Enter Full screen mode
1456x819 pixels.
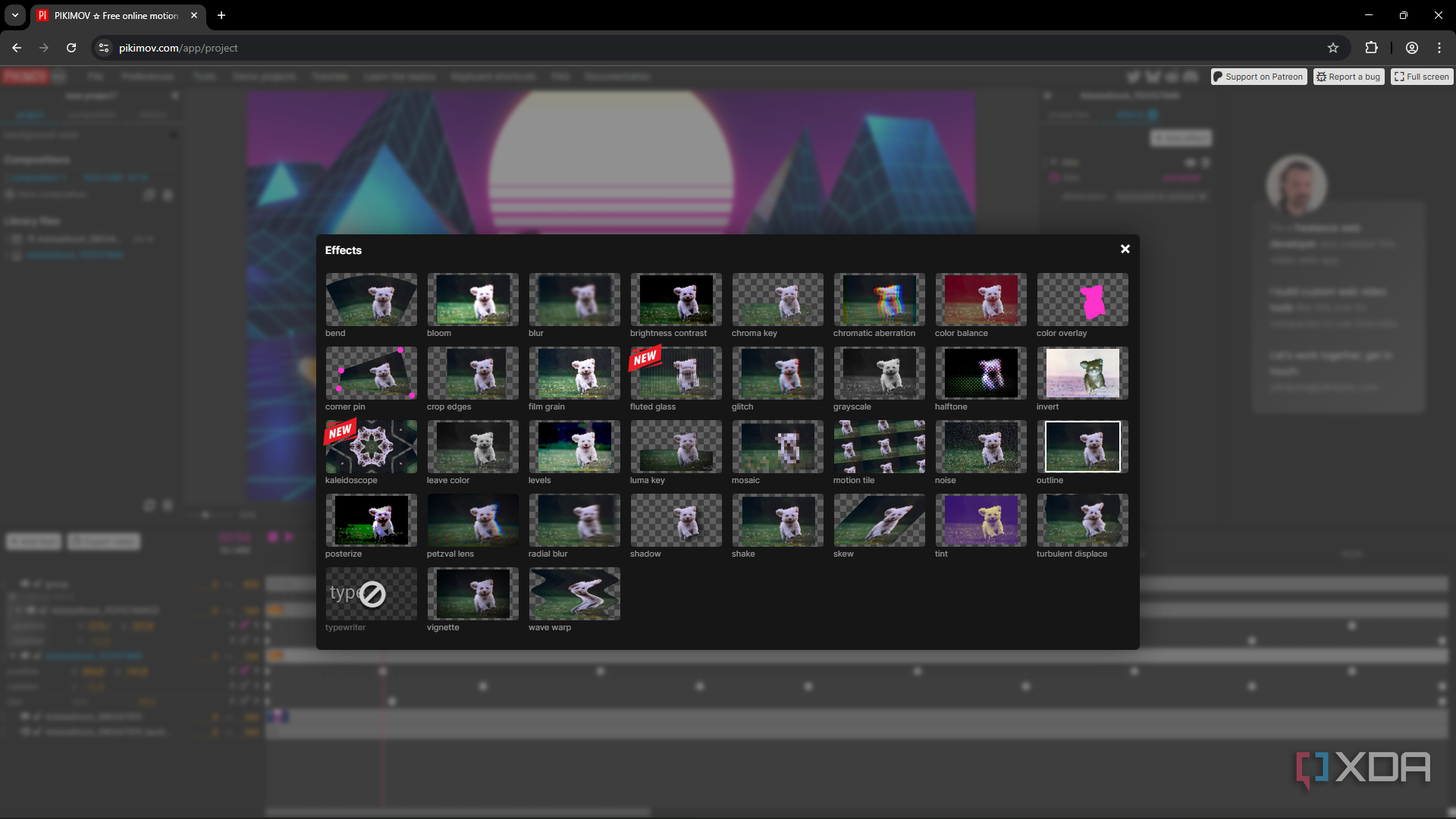[x=1422, y=77]
